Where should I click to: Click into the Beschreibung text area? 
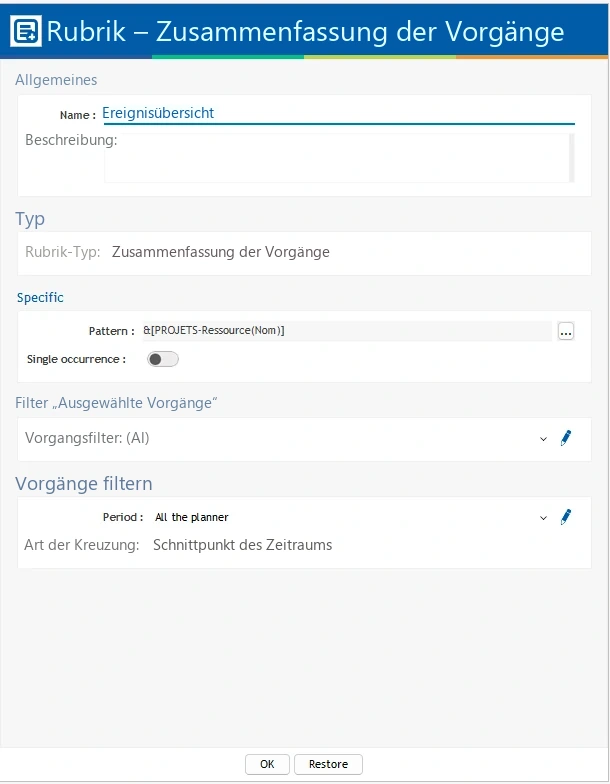336,158
